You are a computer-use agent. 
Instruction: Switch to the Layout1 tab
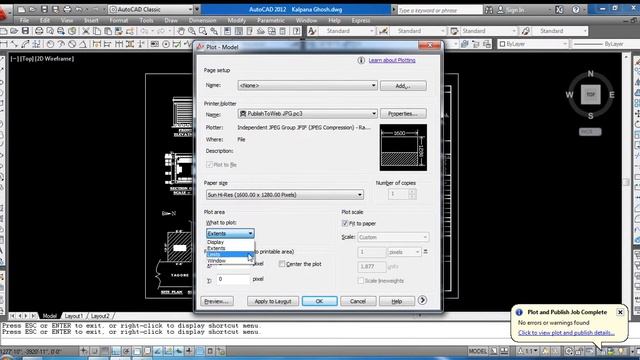point(74,316)
